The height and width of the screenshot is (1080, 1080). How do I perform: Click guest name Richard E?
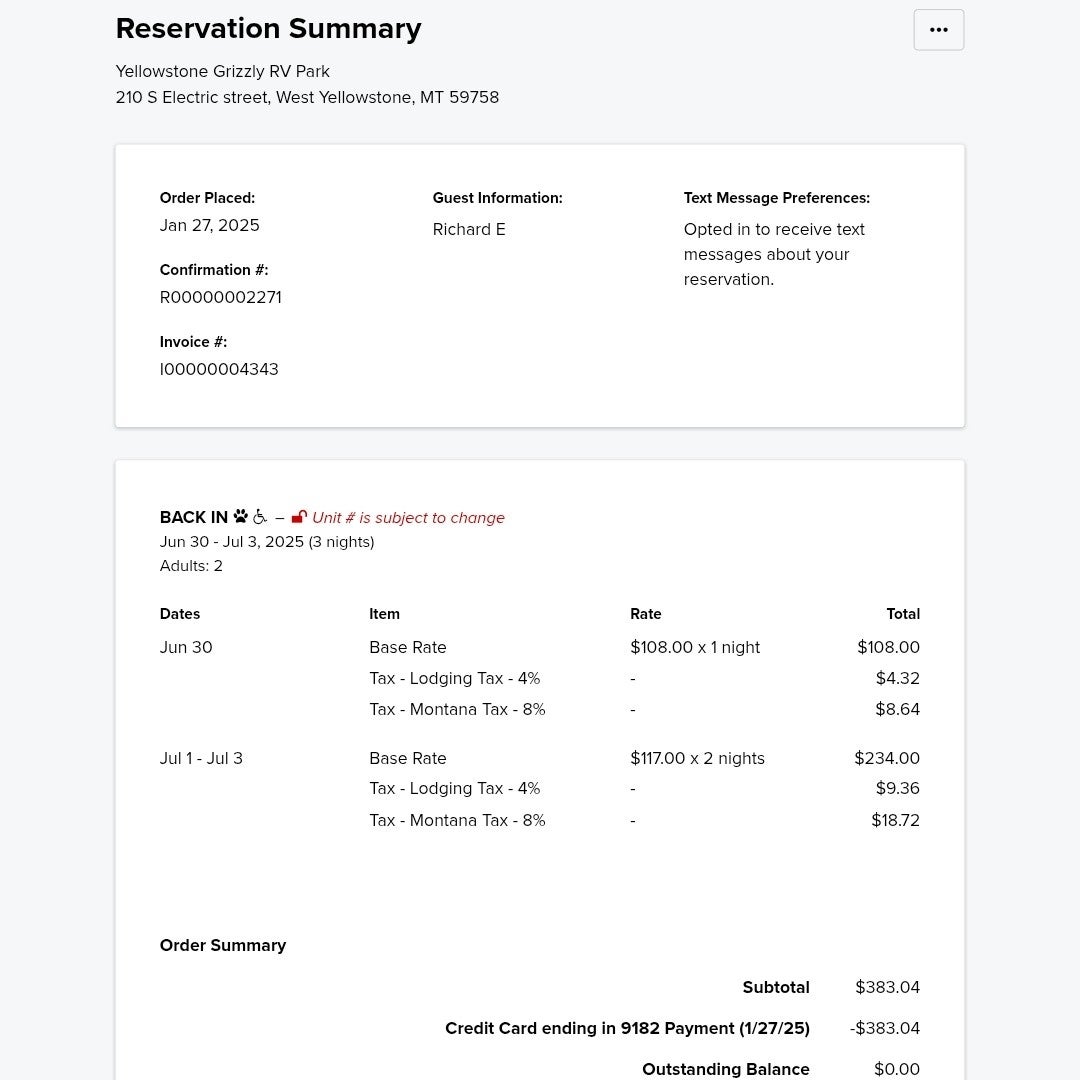[x=469, y=229]
